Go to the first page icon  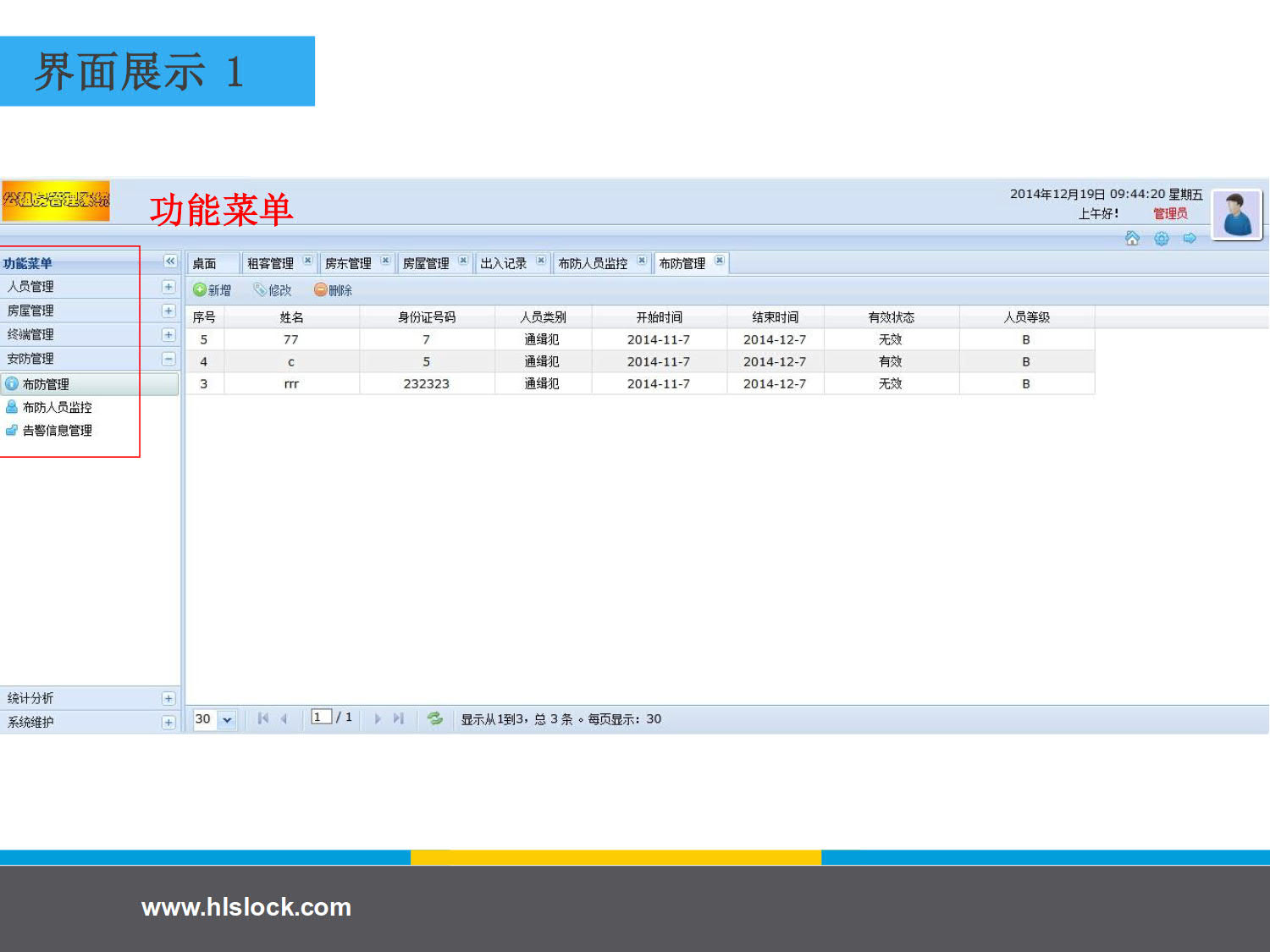(263, 718)
